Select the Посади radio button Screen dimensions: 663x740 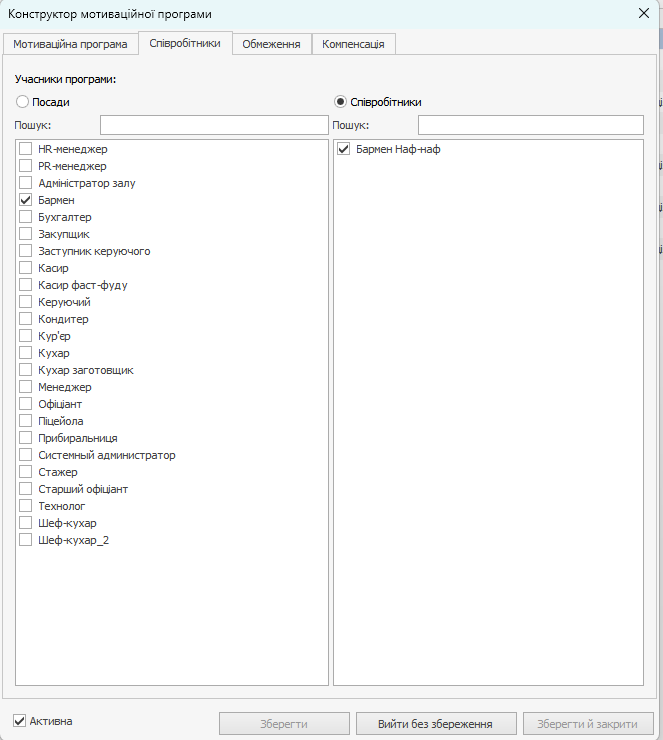22,102
